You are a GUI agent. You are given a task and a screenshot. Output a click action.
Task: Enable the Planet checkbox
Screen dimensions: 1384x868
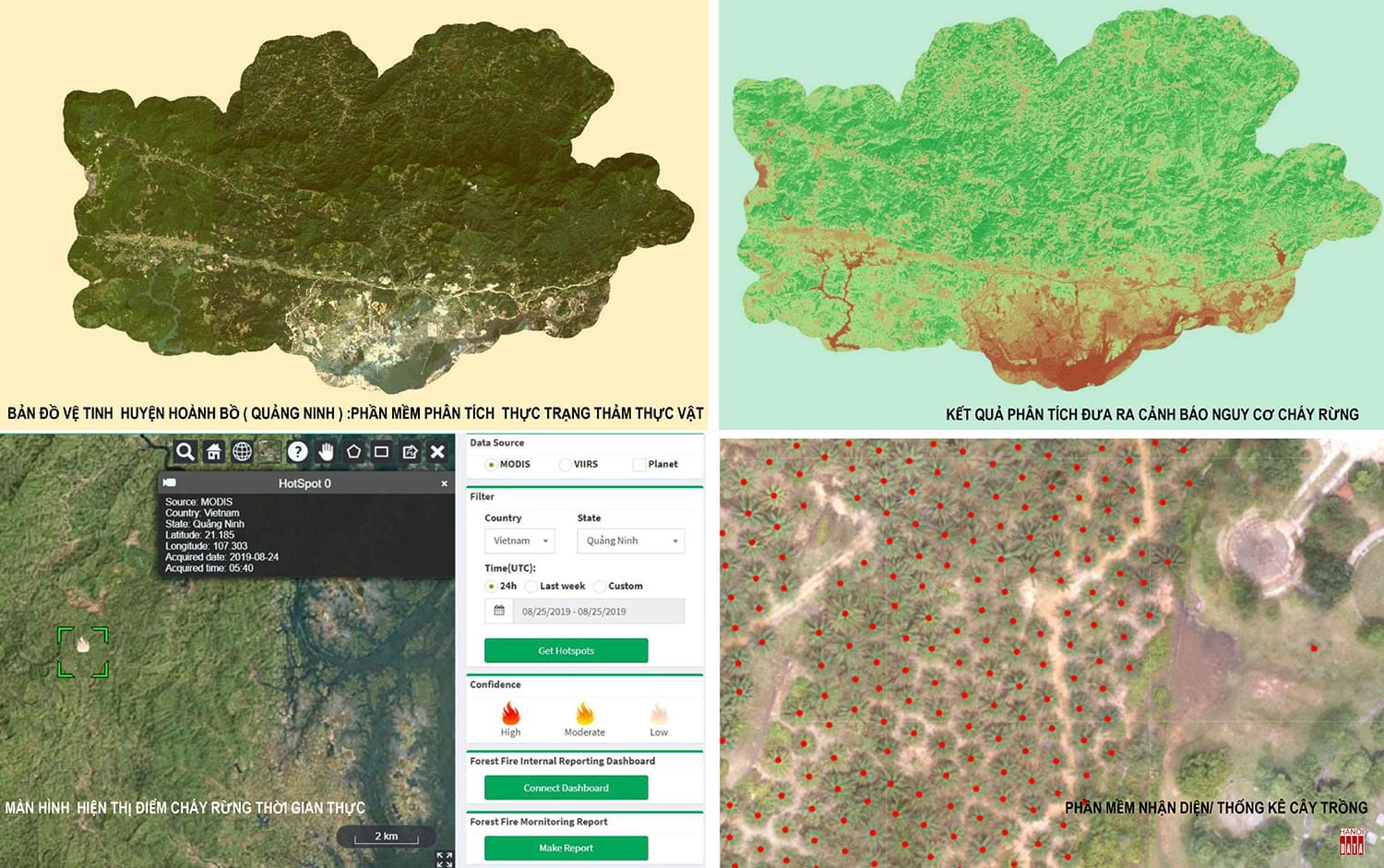point(638,465)
